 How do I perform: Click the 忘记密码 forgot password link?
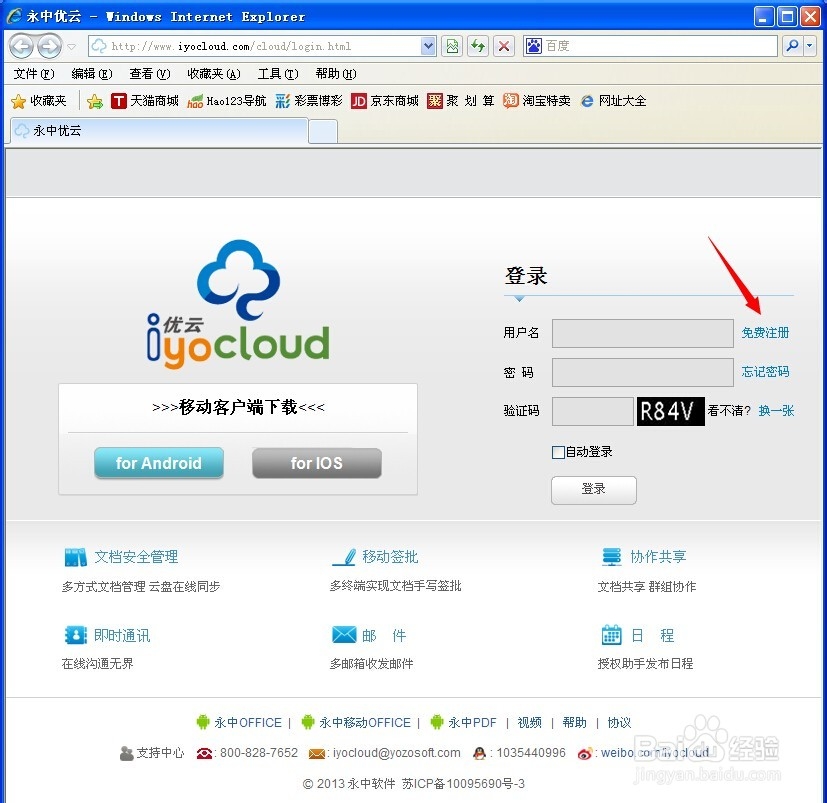[x=765, y=372]
